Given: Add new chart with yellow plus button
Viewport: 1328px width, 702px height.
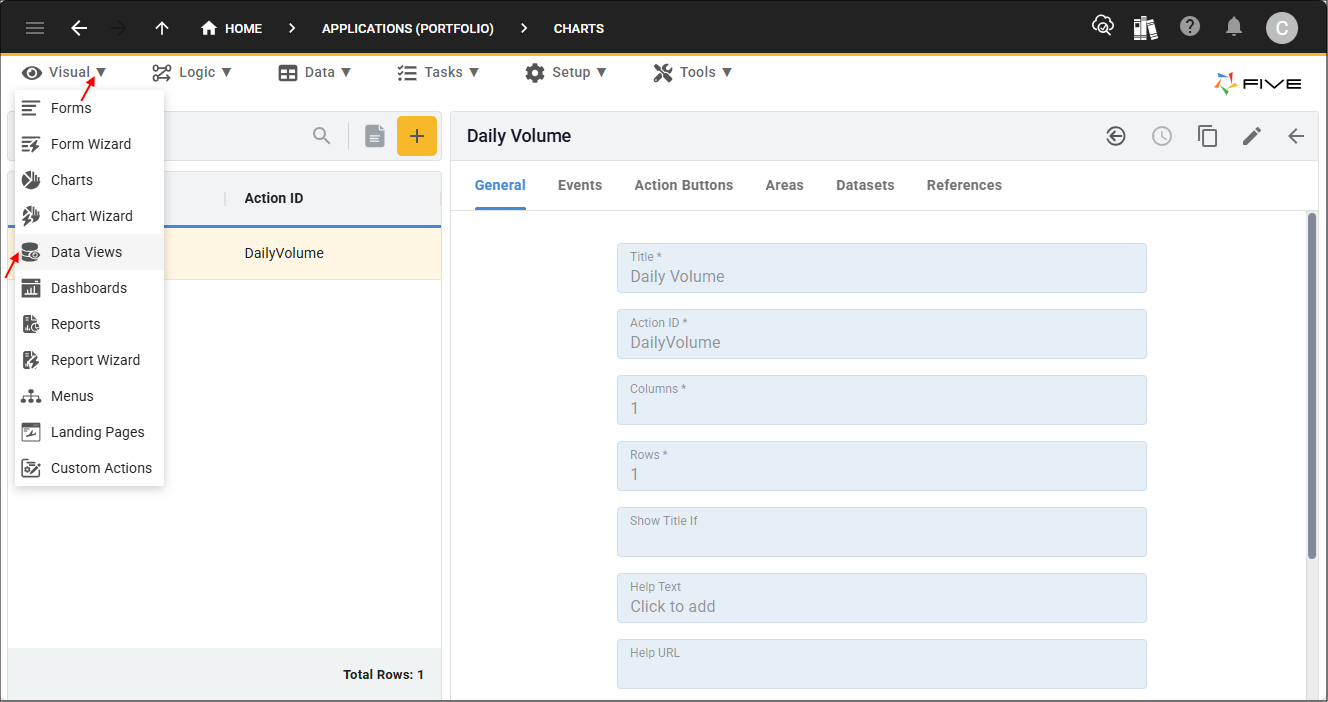Looking at the screenshot, I should [x=417, y=136].
